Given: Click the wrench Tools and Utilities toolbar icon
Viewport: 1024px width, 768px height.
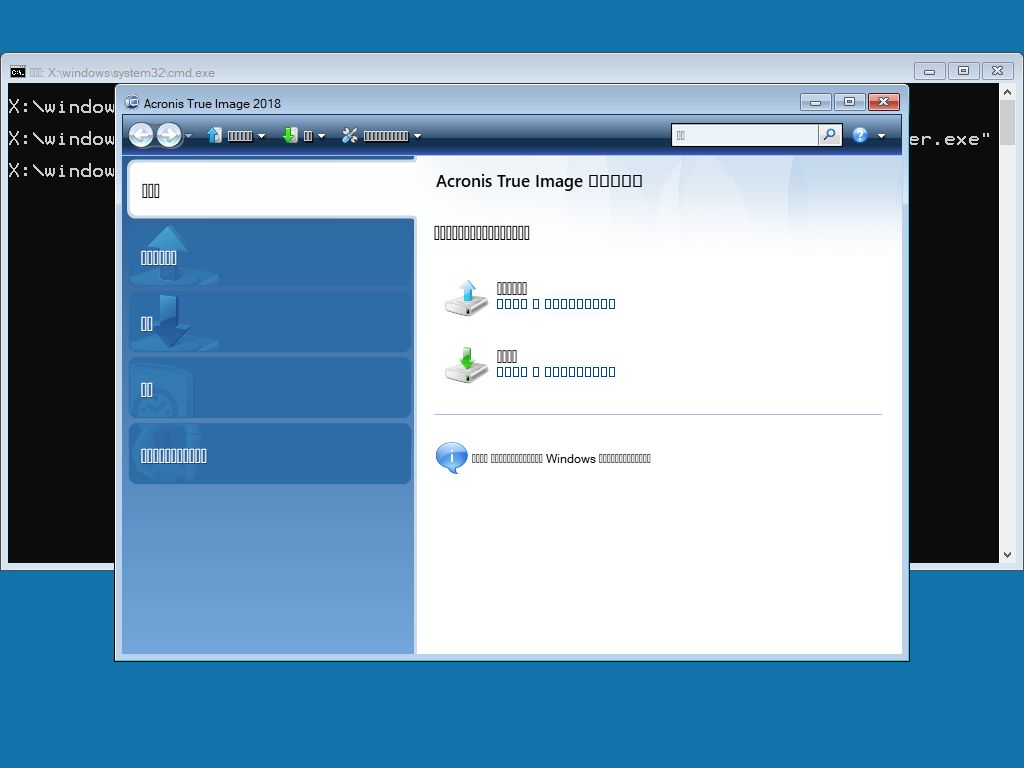Looking at the screenshot, I should [350, 135].
